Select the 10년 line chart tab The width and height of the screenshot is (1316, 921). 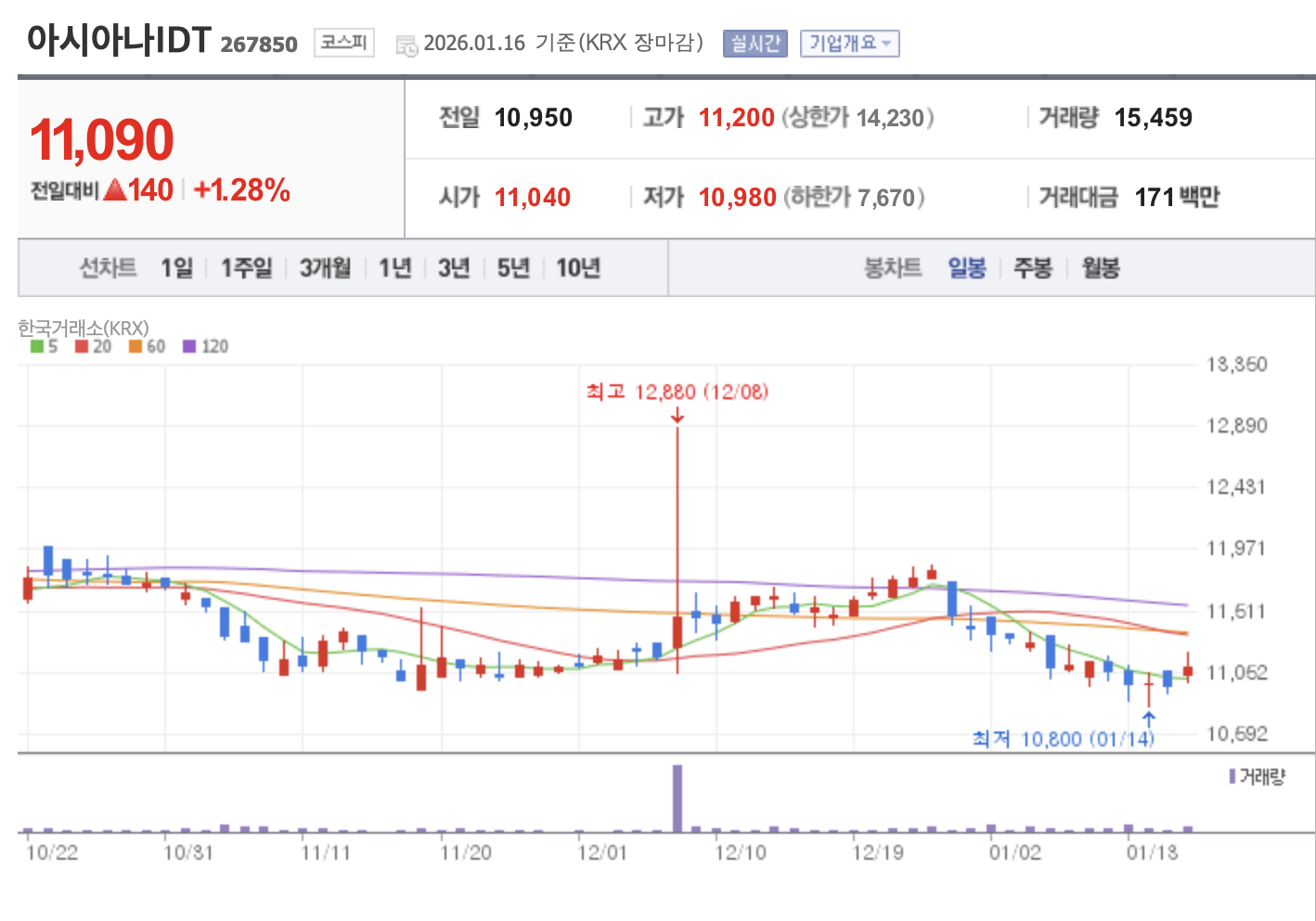point(578,268)
